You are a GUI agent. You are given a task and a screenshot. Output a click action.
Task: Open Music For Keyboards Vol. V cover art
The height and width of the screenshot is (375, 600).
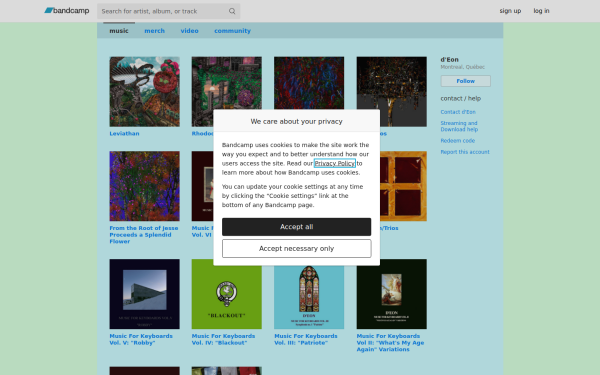[145, 294]
